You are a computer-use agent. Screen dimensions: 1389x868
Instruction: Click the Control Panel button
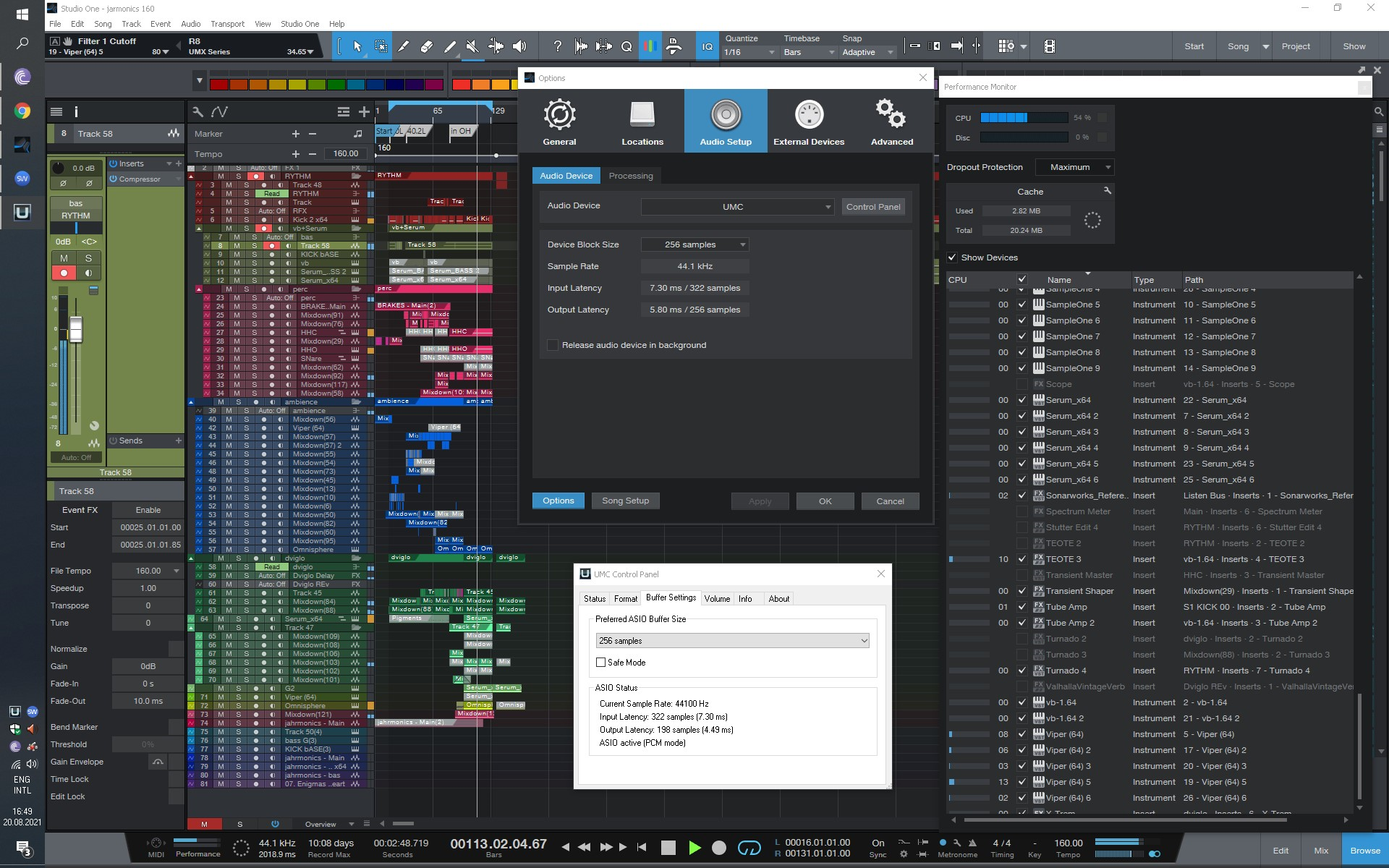(x=872, y=207)
